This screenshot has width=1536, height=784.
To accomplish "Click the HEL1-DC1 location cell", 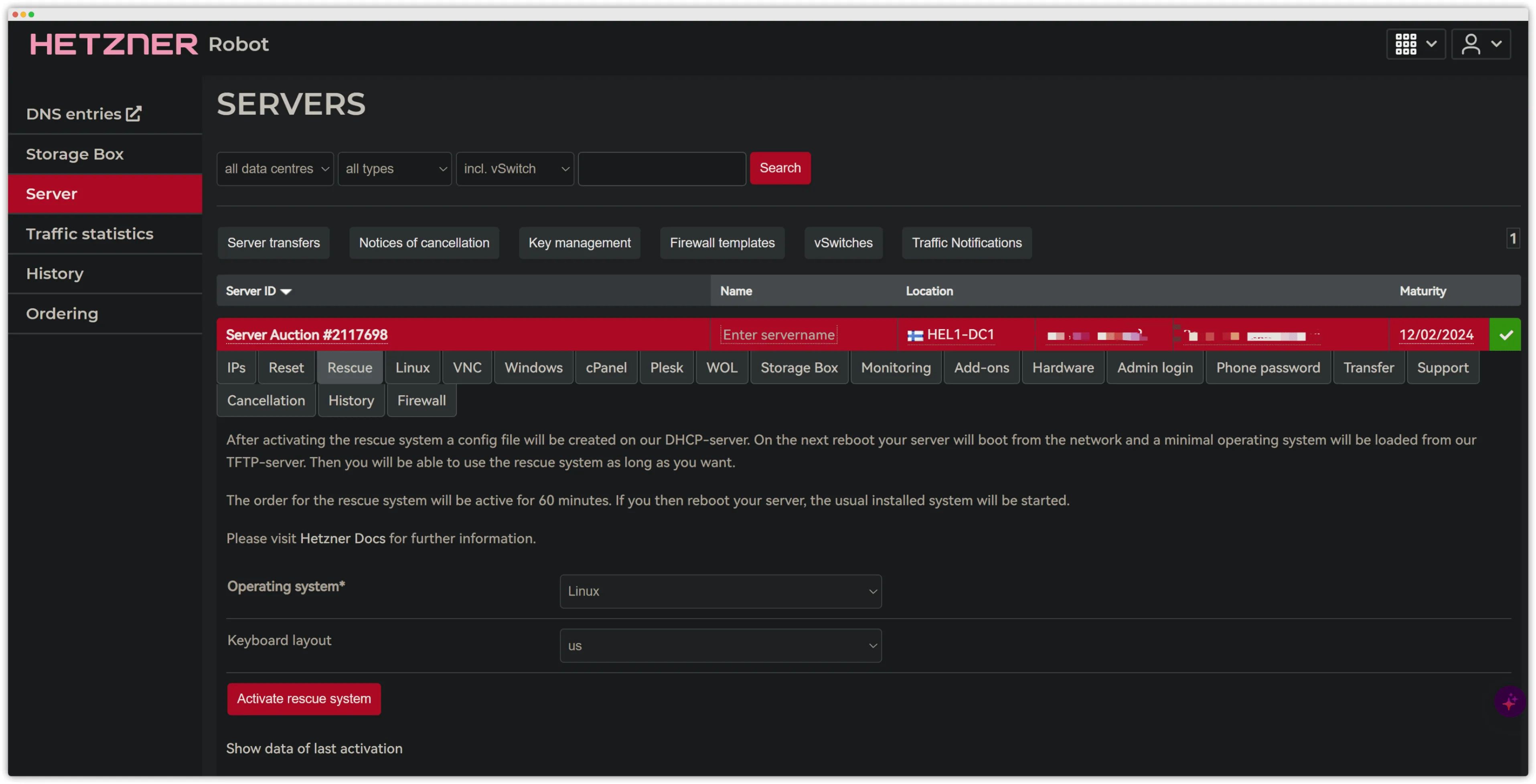I will point(950,335).
